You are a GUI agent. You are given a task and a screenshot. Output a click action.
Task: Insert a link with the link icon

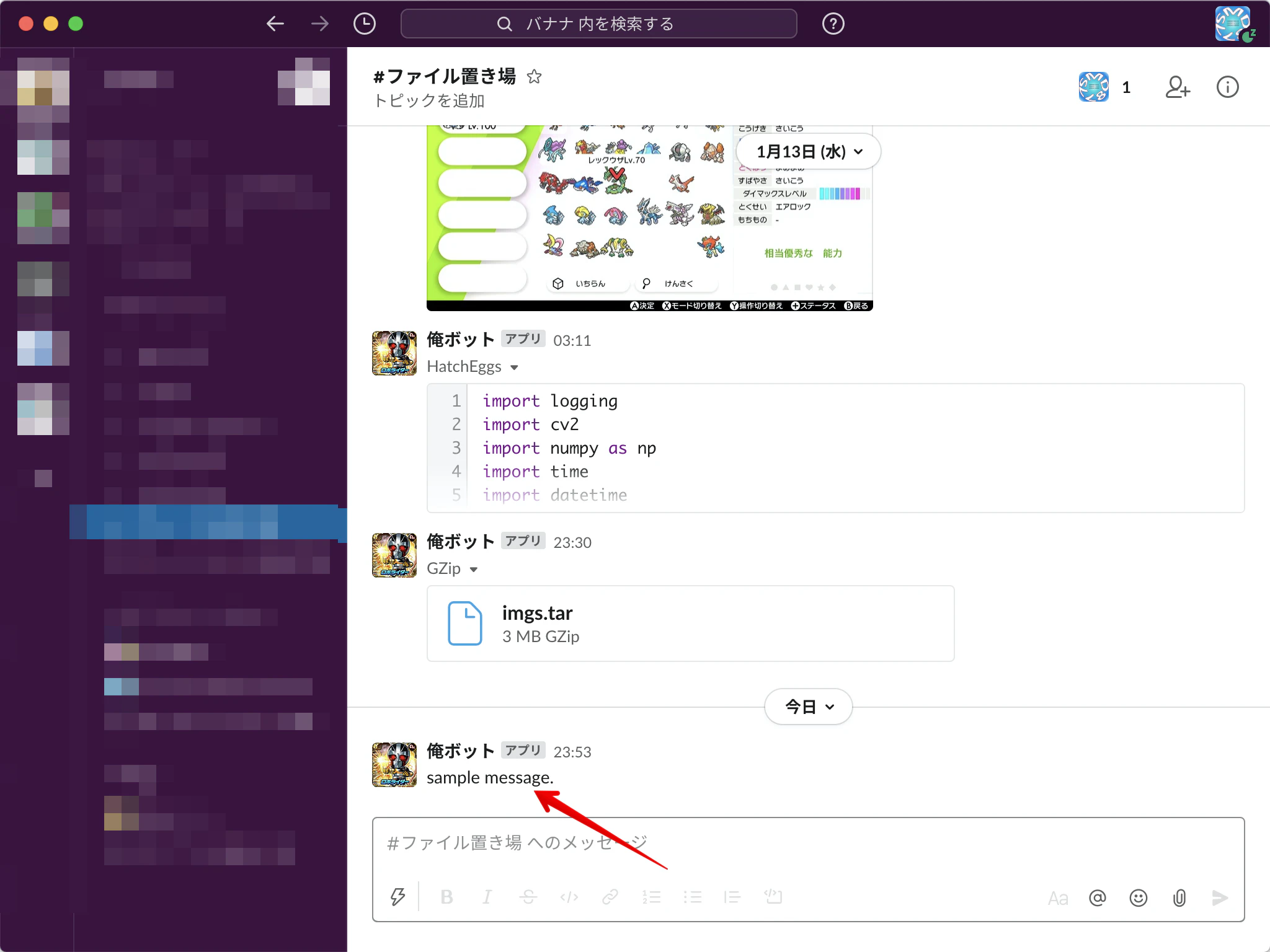610,897
